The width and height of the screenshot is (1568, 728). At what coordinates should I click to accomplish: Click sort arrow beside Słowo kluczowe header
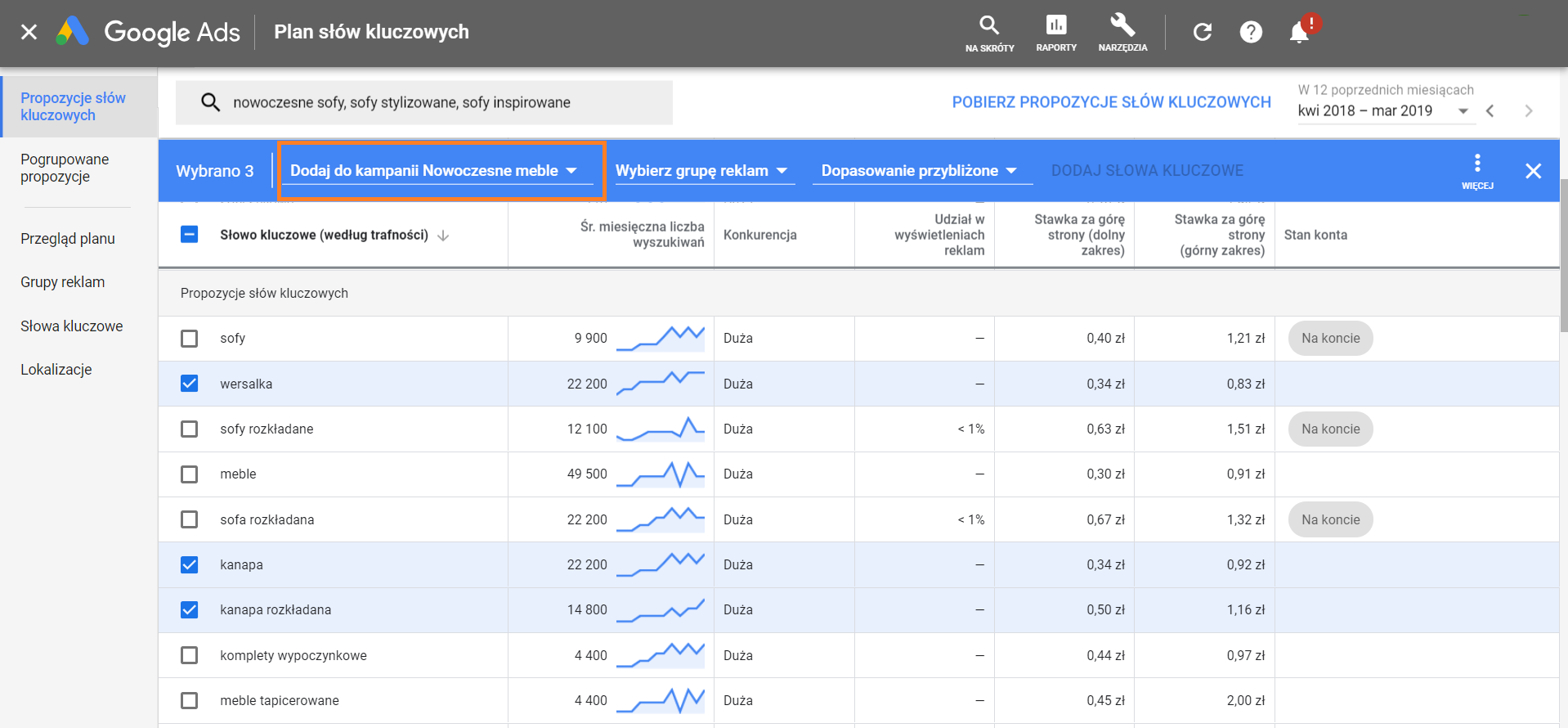click(x=443, y=235)
